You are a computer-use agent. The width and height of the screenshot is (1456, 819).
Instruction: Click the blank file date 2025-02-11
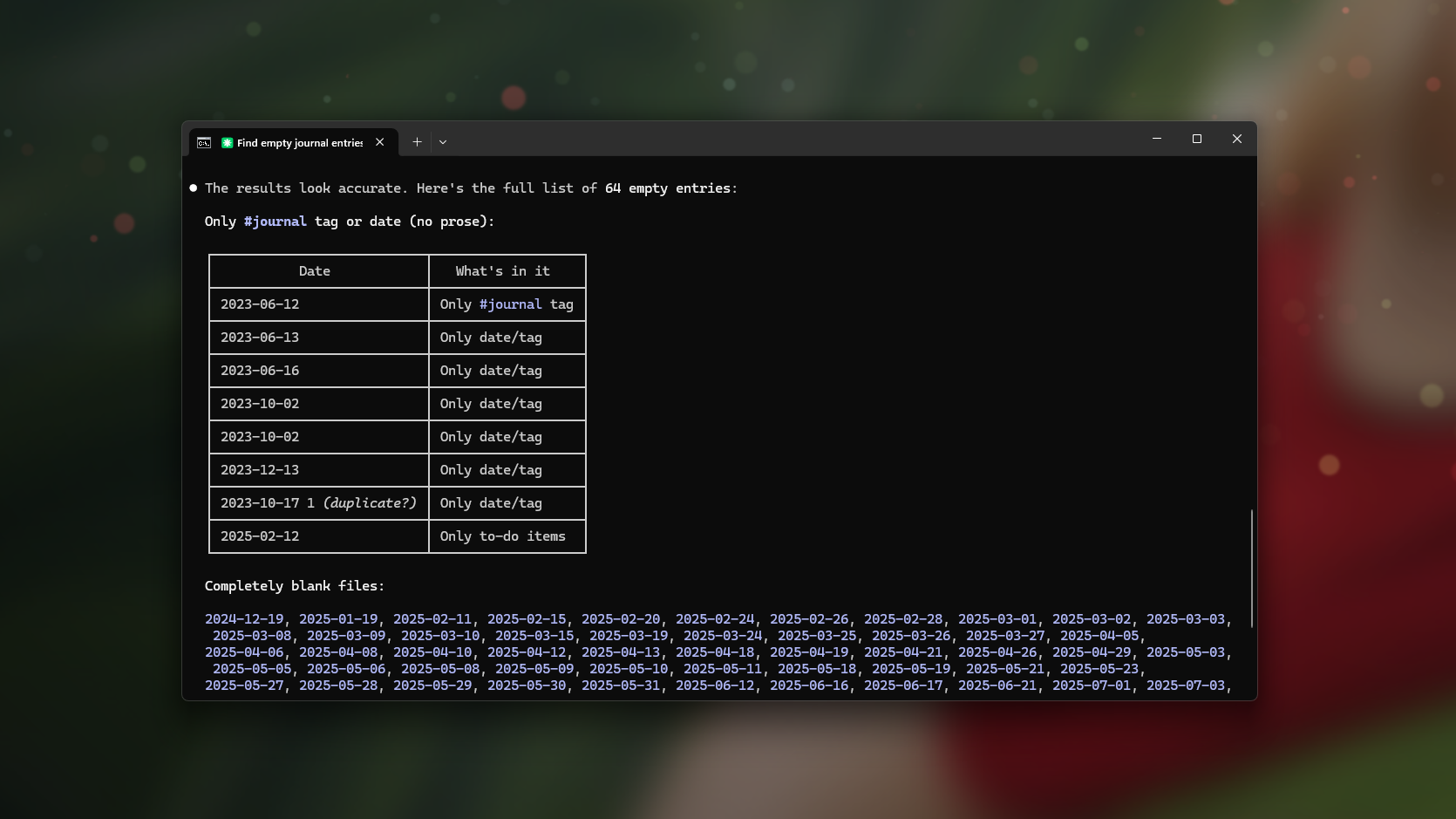(432, 619)
